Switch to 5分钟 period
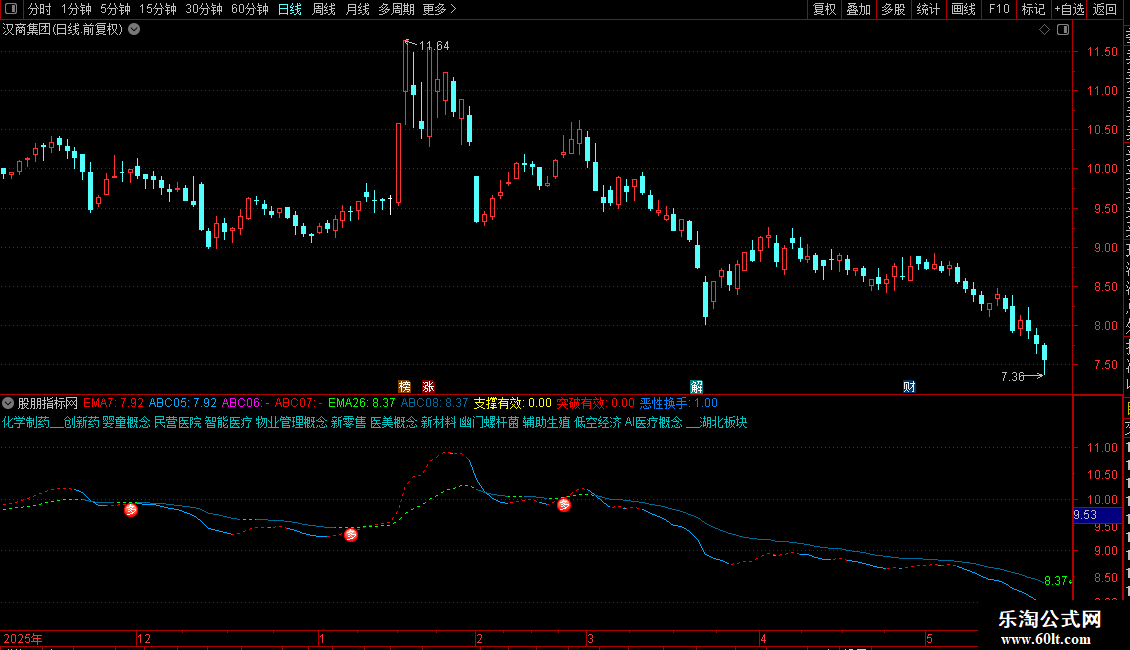The width and height of the screenshot is (1130, 650). pyautogui.click(x=115, y=9)
